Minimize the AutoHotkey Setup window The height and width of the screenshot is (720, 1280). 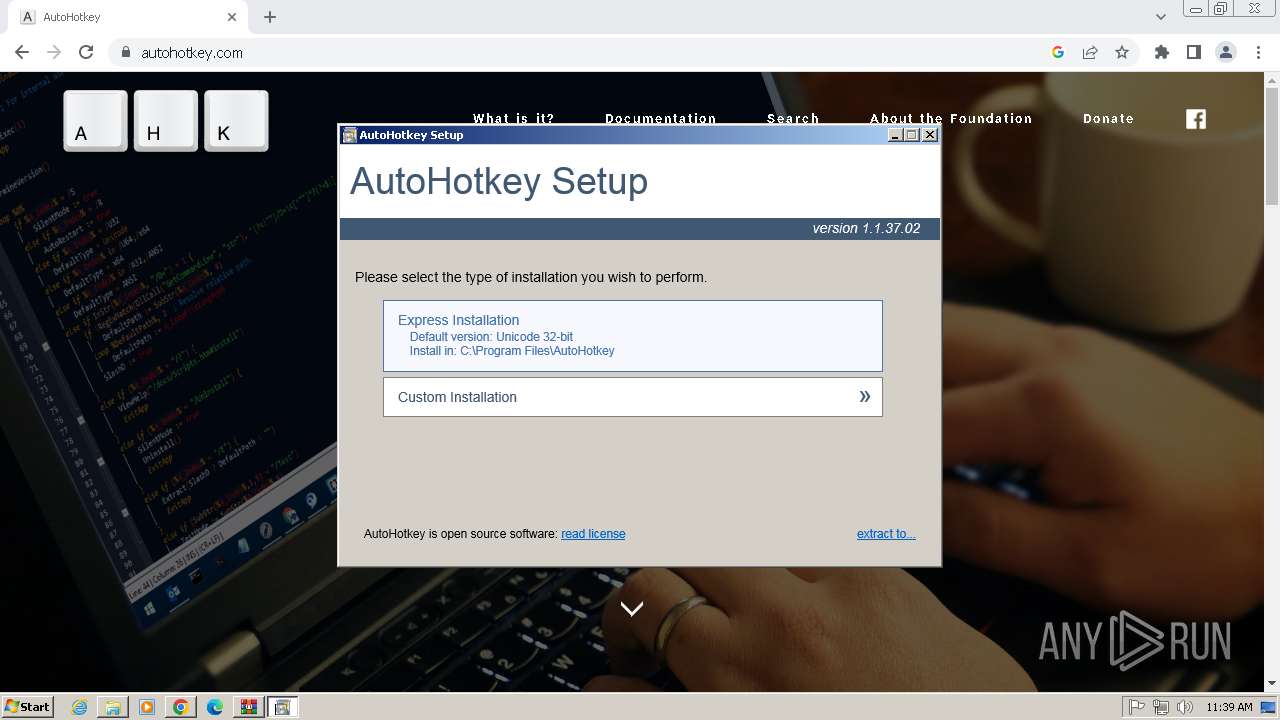click(x=895, y=135)
